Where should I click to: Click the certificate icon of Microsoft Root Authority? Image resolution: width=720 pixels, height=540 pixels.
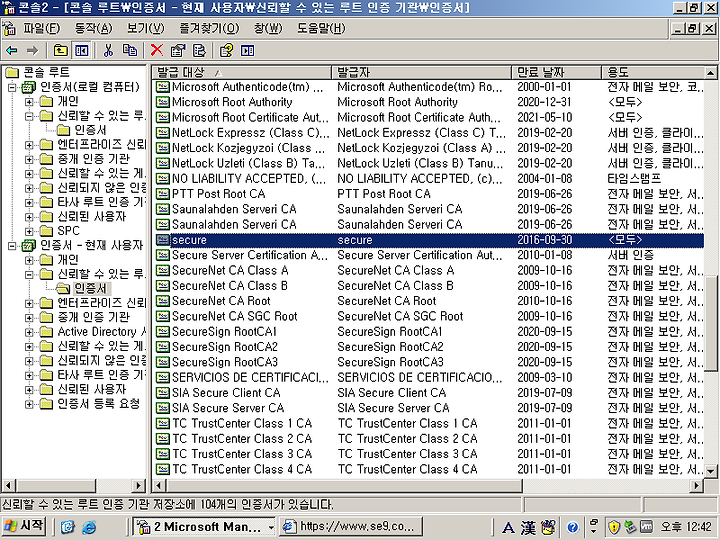(x=163, y=102)
